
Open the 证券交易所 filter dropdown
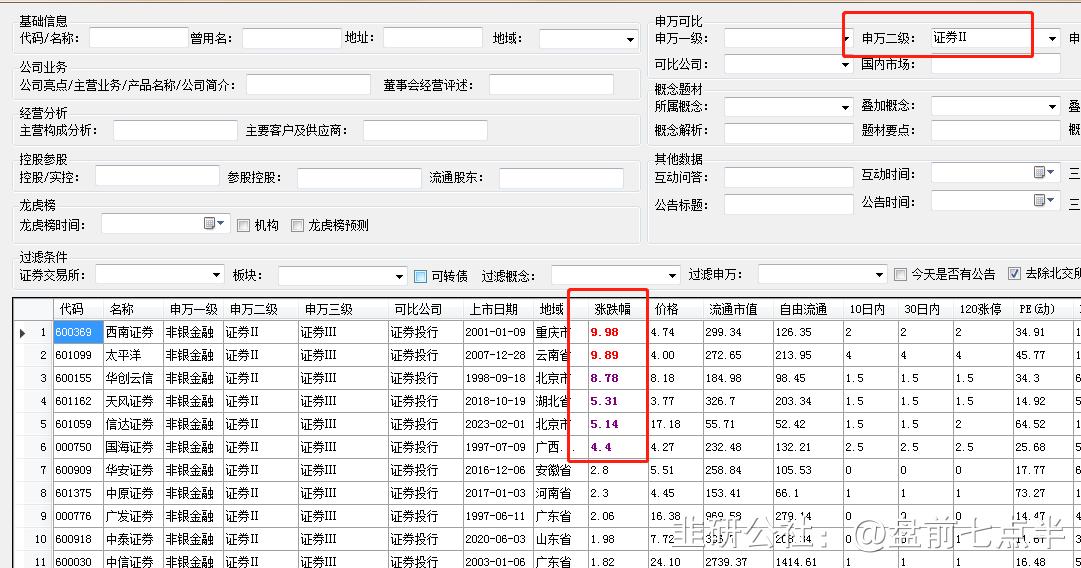[216, 275]
